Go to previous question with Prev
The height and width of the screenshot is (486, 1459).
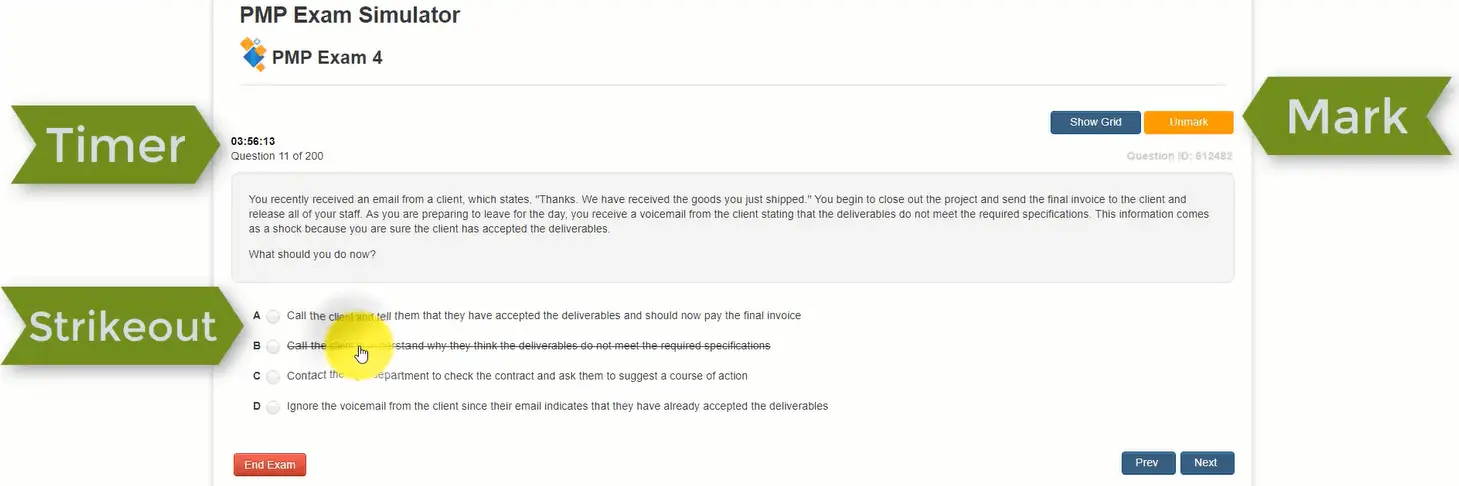click(1147, 463)
